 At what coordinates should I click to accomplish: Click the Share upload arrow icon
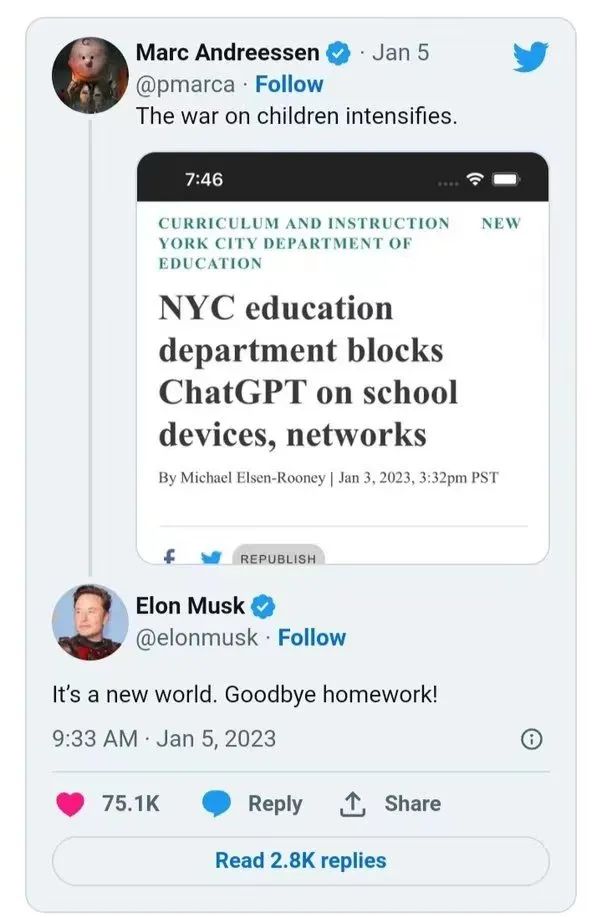[354, 803]
